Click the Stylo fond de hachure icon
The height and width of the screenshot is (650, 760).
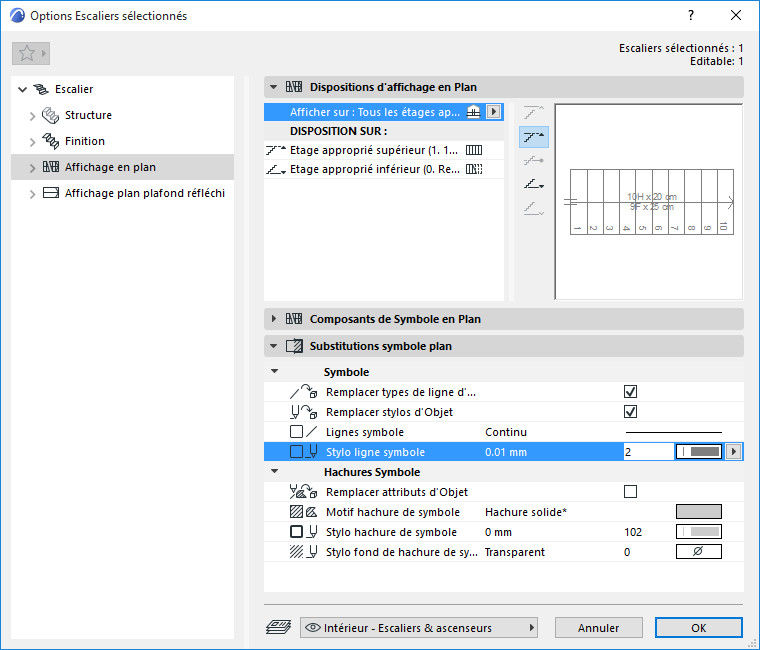tap(303, 552)
